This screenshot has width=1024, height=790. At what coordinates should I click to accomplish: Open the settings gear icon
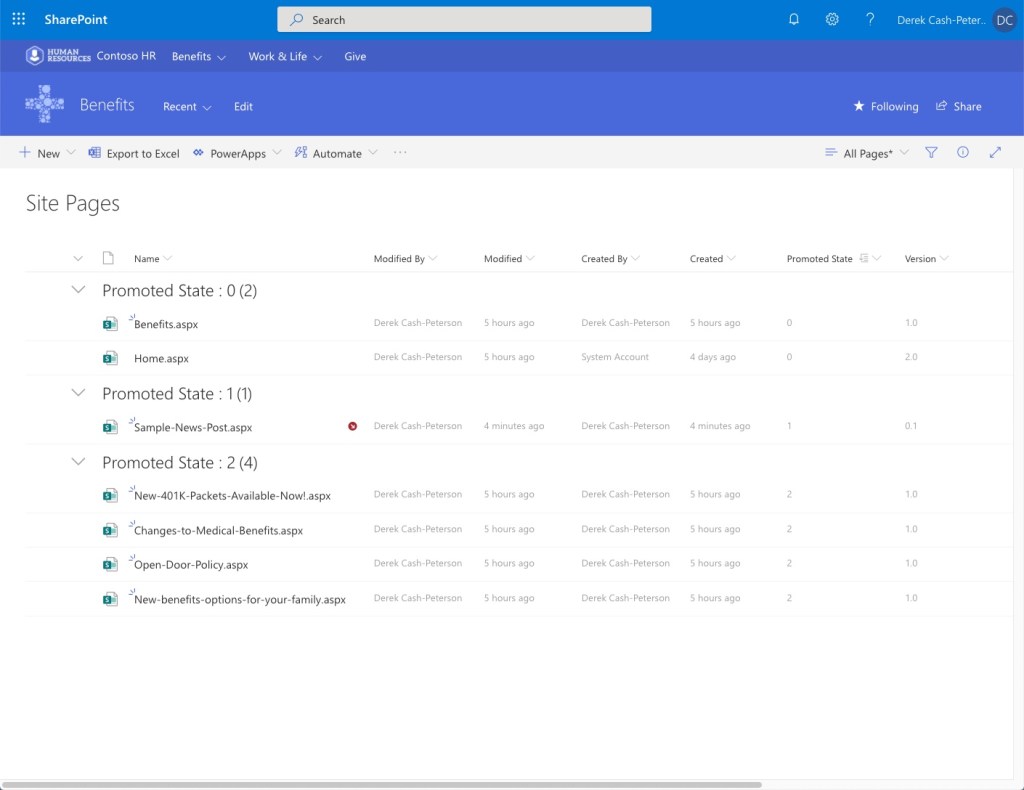pos(832,19)
